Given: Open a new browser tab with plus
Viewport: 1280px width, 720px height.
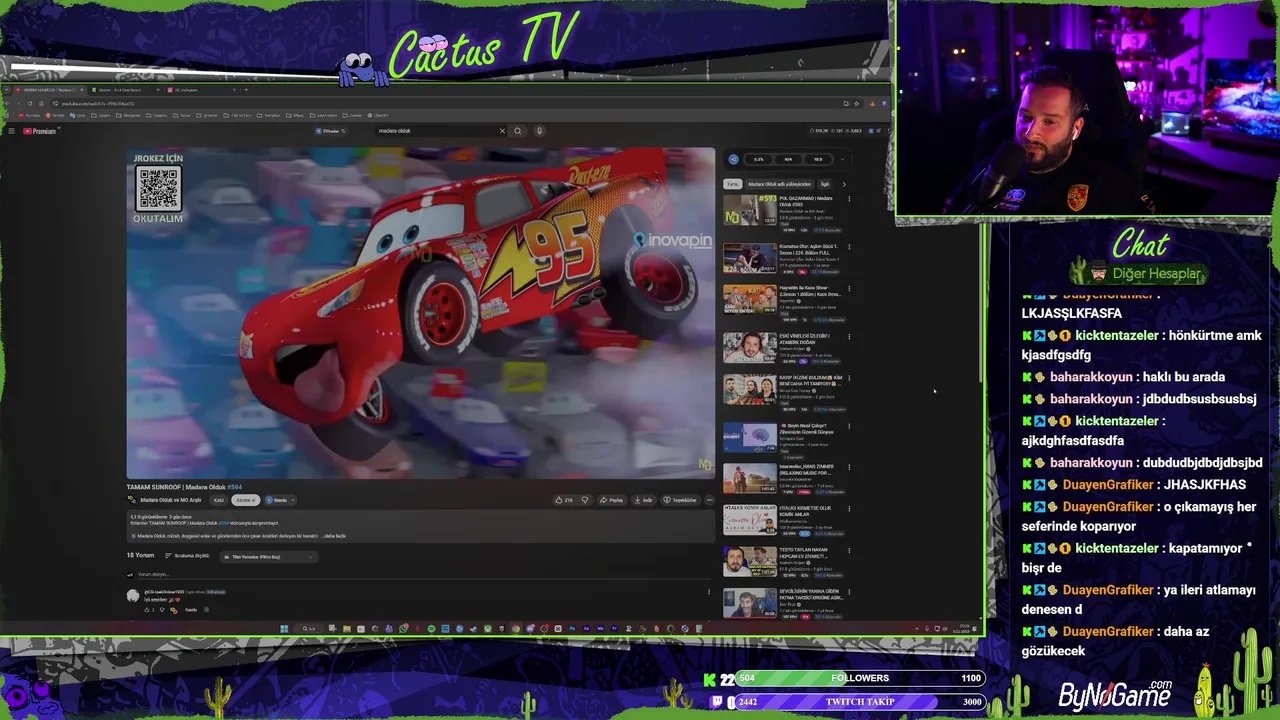Looking at the screenshot, I should click(246, 90).
